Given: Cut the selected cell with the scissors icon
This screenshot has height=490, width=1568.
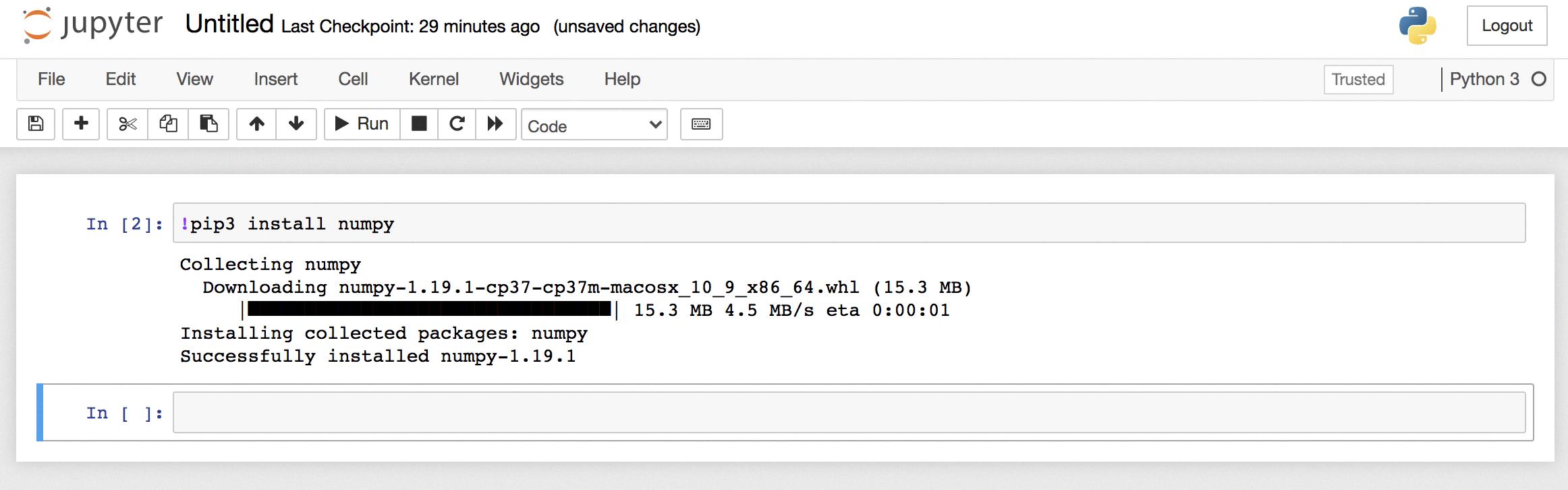Looking at the screenshot, I should (x=128, y=124).
